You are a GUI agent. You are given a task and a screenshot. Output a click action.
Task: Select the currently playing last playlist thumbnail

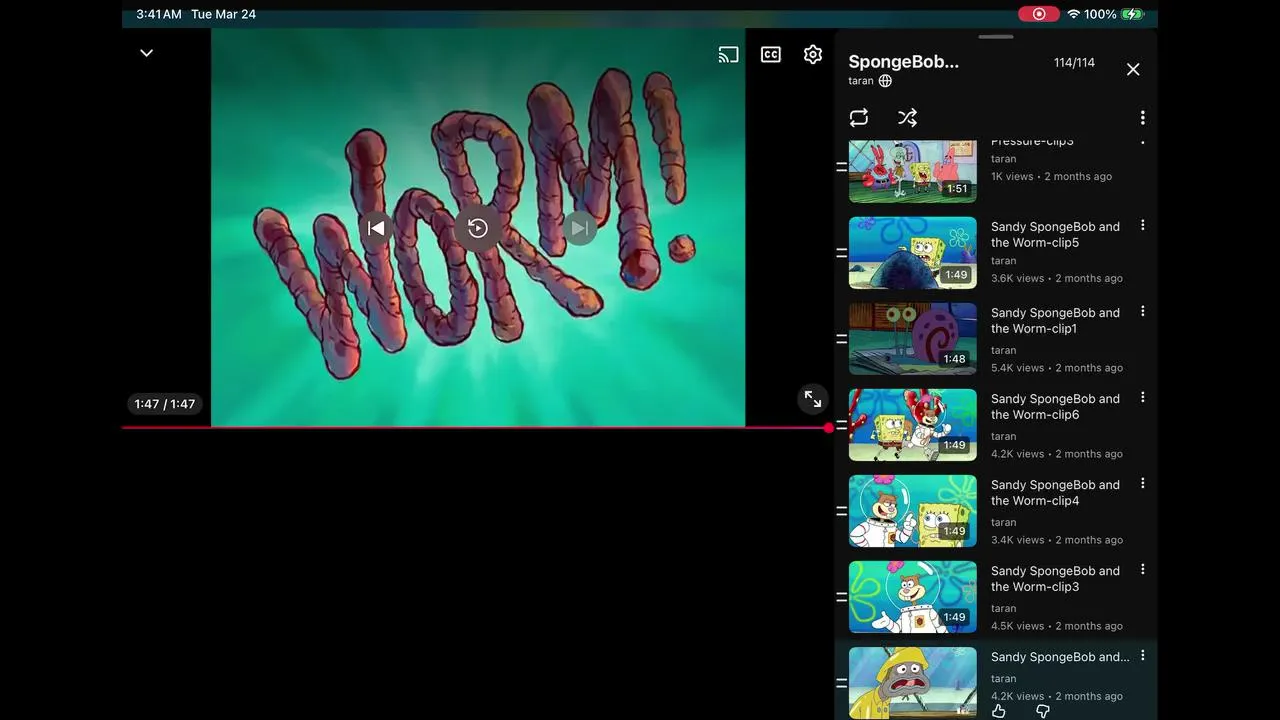pos(913,683)
